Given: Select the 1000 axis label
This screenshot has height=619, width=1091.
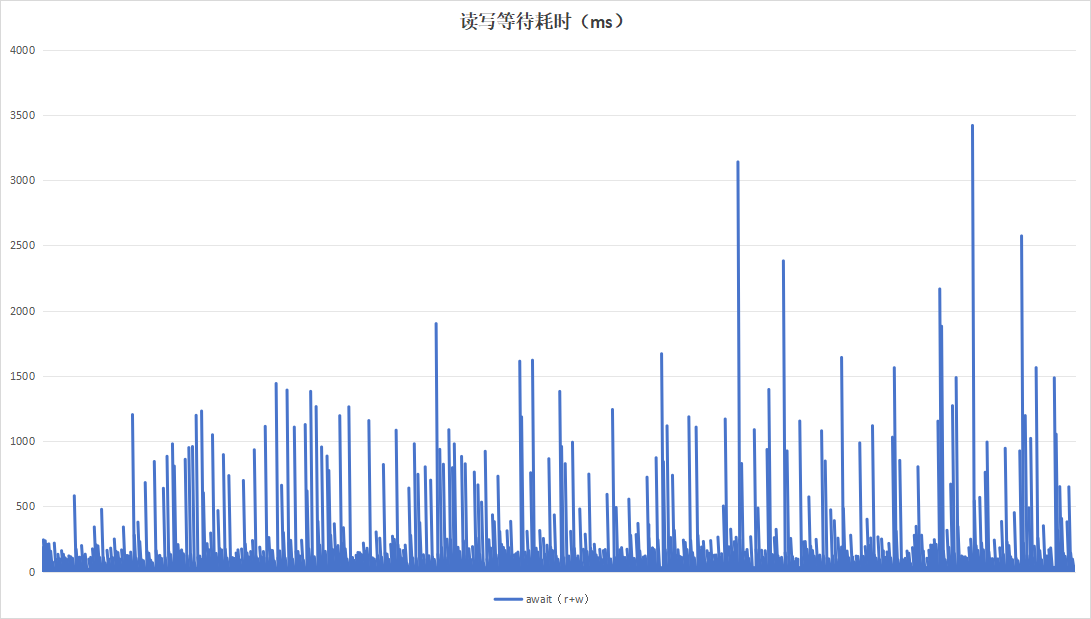Looking at the screenshot, I should click(x=22, y=441).
